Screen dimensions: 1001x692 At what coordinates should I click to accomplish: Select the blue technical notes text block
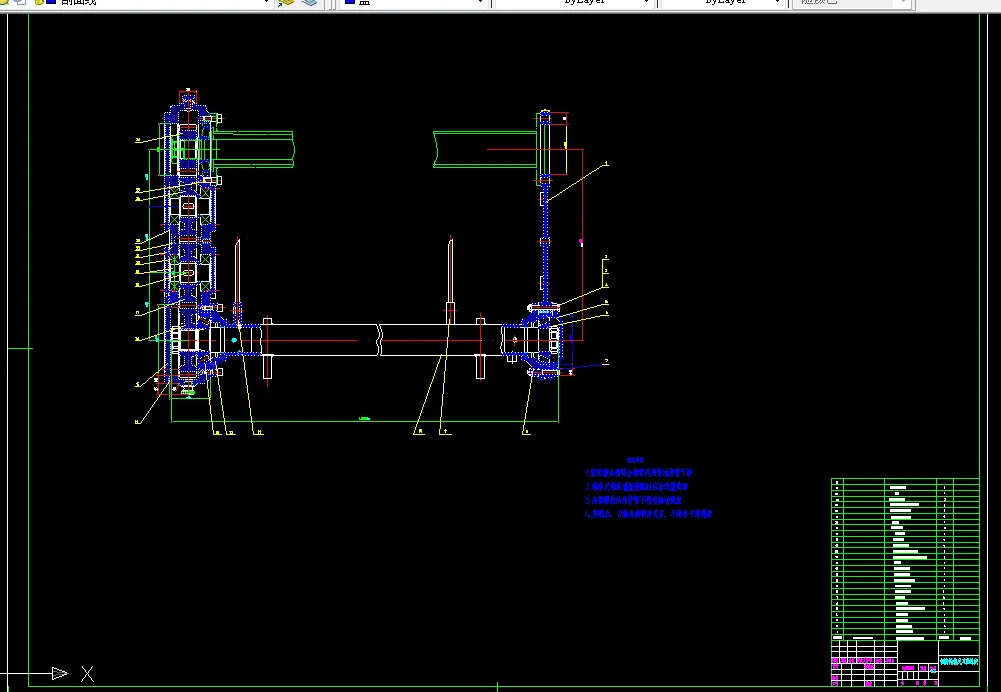point(648,488)
